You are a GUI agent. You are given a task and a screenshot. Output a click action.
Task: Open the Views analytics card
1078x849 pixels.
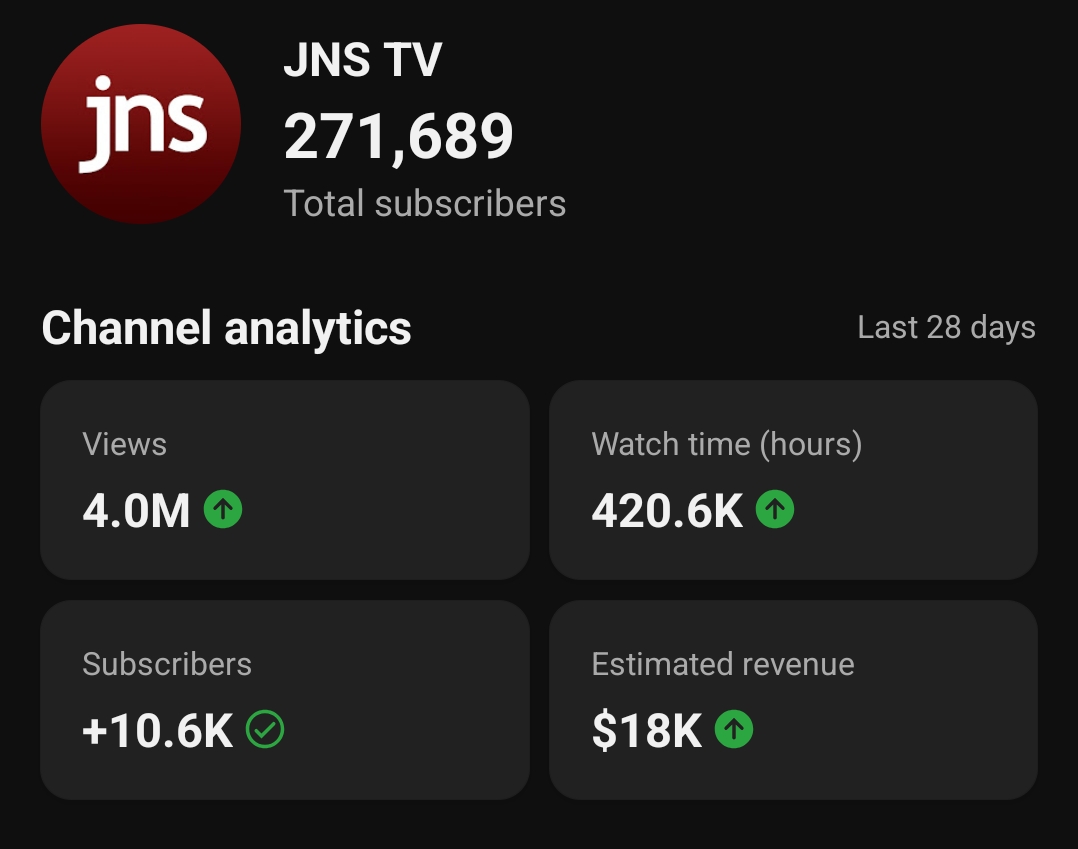click(285, 480)
